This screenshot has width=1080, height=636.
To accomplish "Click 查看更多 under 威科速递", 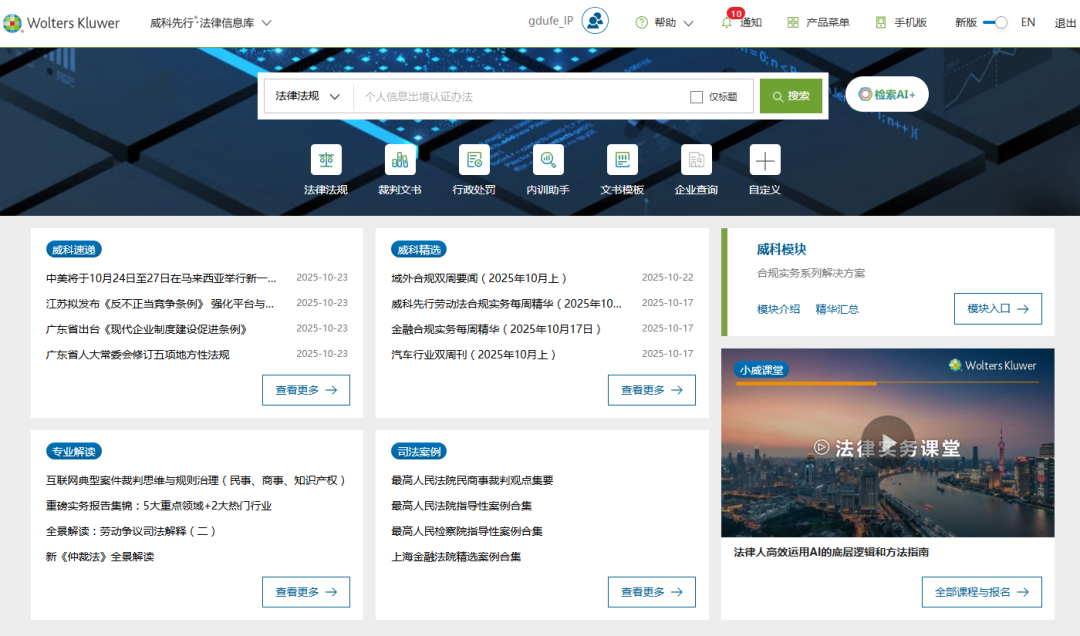I will (x=306, y=390).
